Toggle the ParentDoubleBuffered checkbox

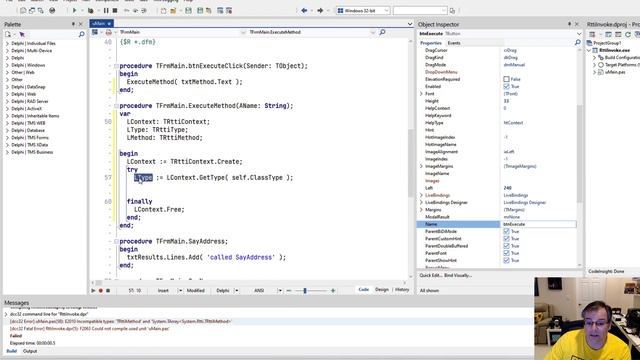[x=506, y=246]
